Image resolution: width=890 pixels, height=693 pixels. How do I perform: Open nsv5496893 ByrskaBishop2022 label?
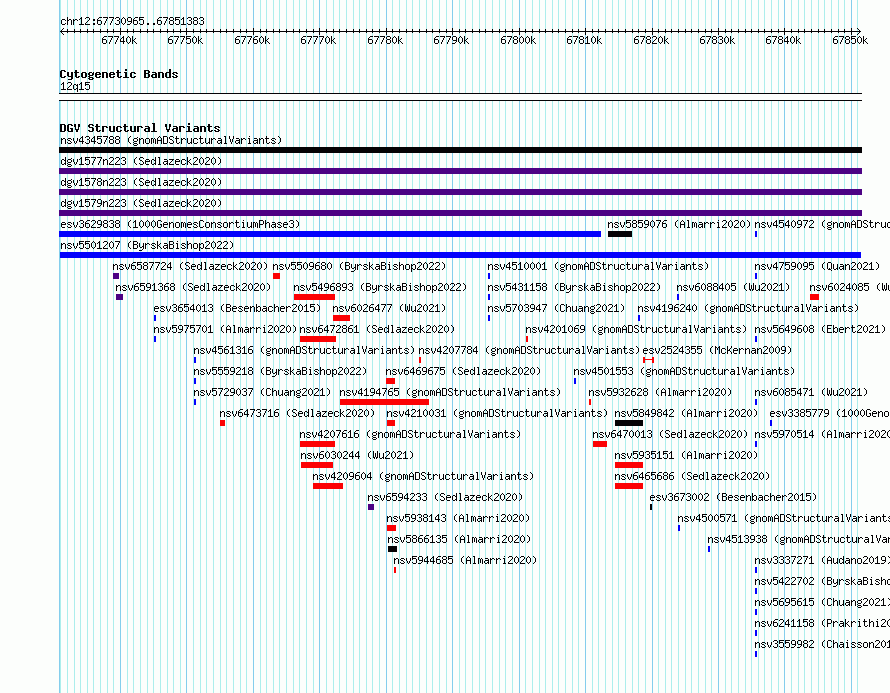click(x=380, y=287)
